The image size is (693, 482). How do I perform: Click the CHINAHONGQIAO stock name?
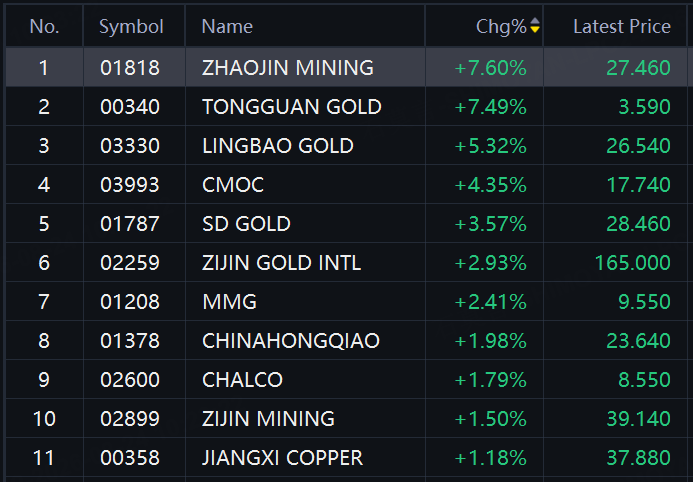click(x=291, y=341)
